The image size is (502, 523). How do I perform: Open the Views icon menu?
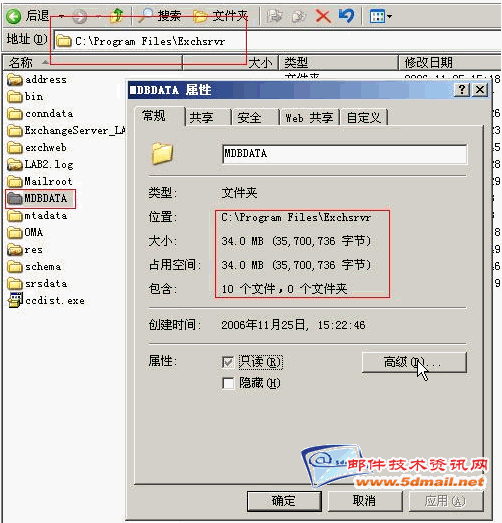(381, 16)
